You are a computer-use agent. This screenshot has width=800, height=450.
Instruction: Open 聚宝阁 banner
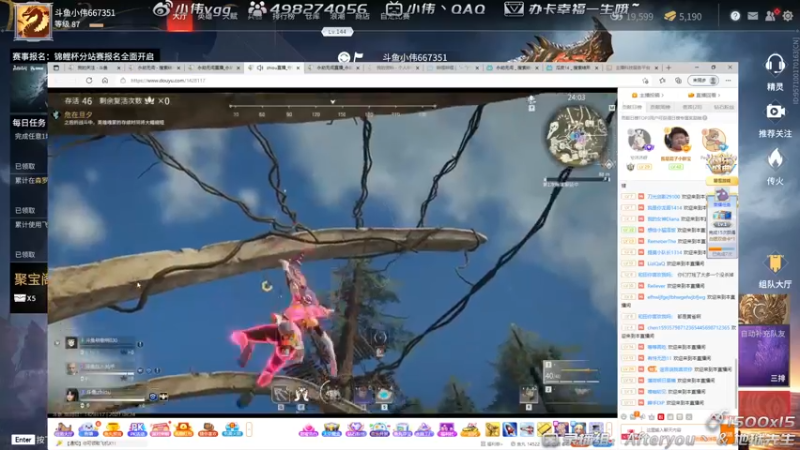[x=30, y=280]
